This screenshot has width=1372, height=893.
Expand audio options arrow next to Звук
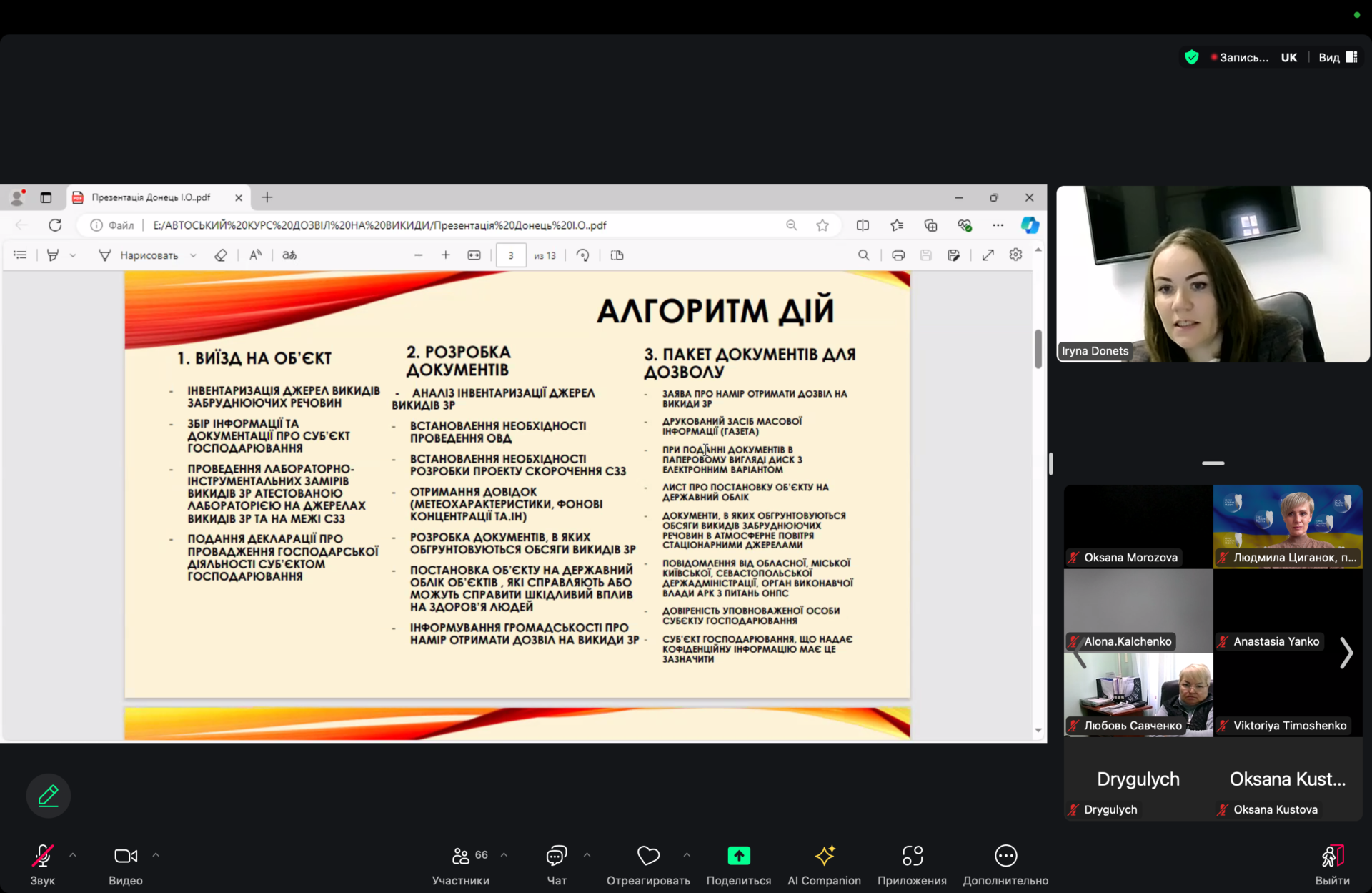(x=73, y=855)
